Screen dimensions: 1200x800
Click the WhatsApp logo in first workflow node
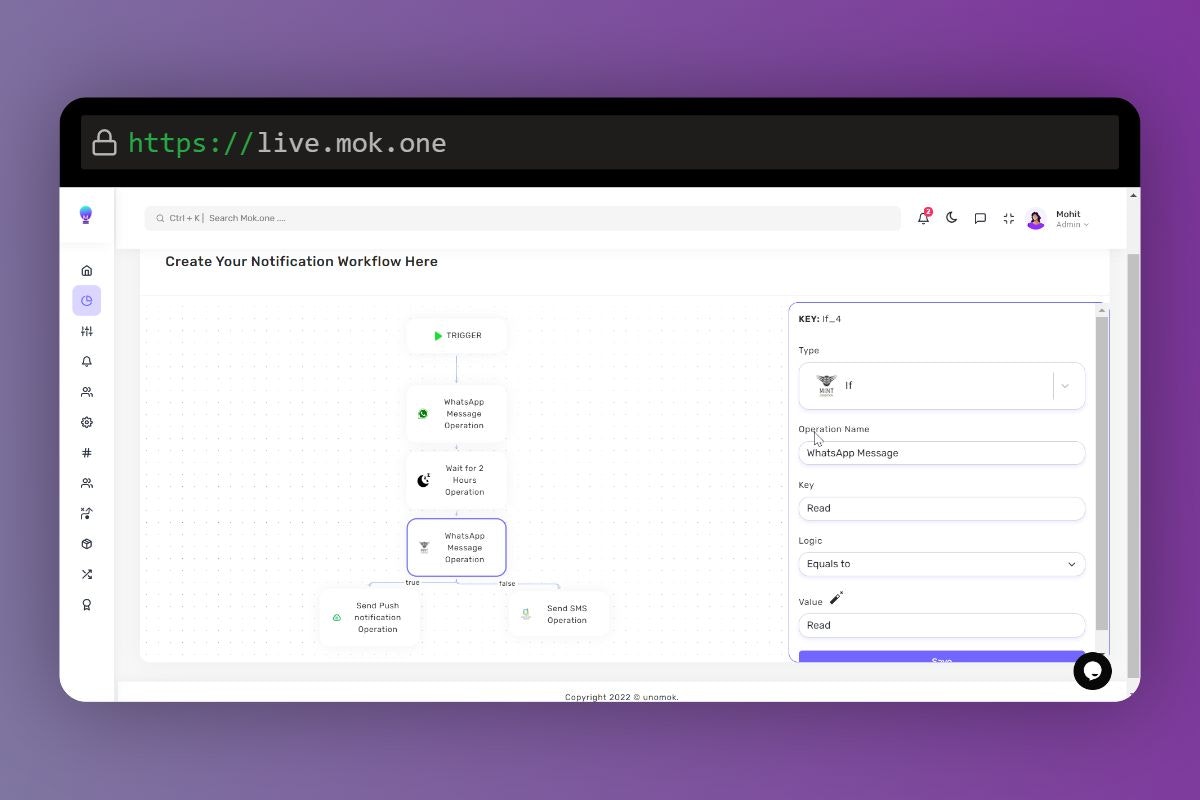click(x=423, y=414)
